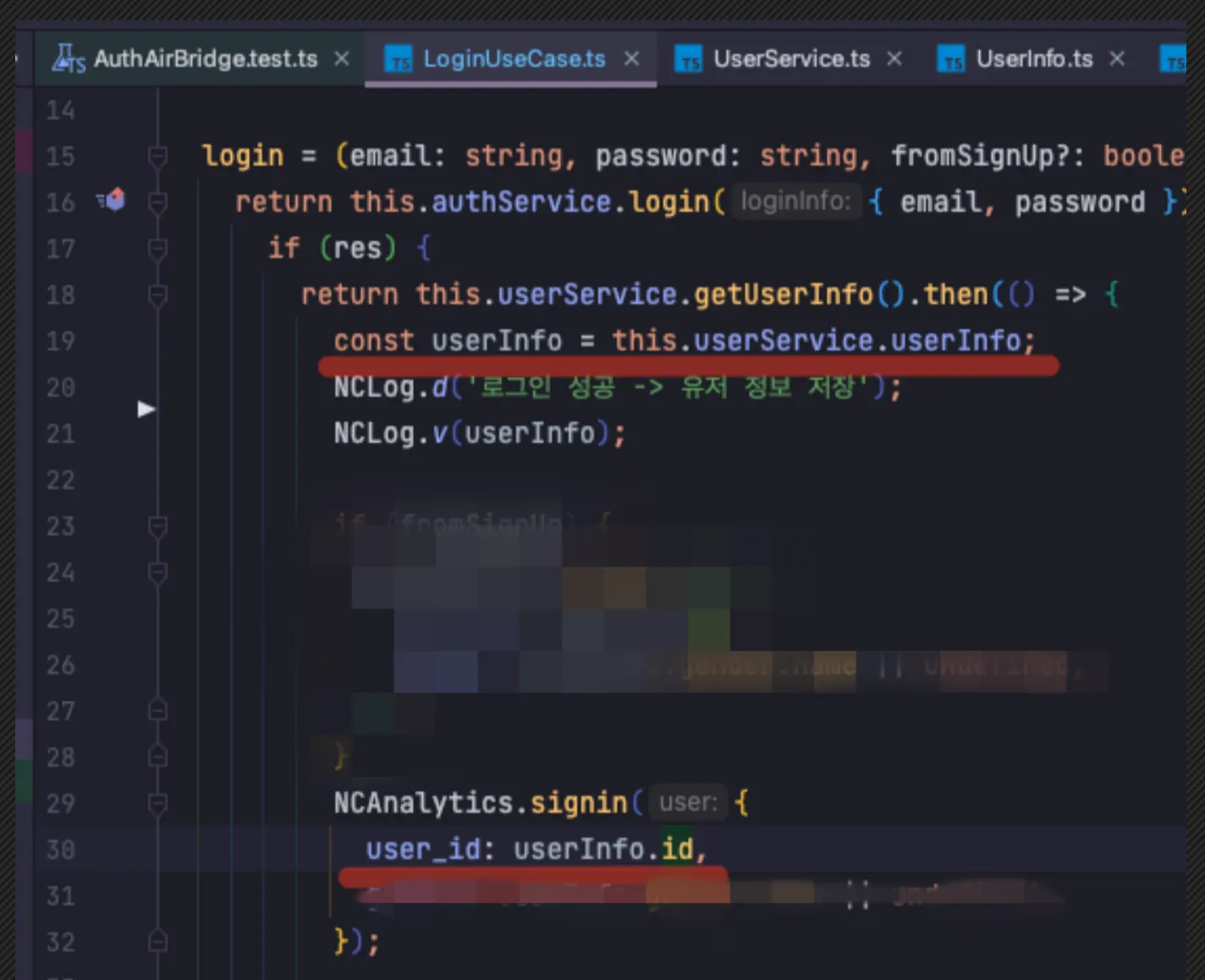Viewport: 1205px width, 980px height.
Task: Click line number 14 in the gutter
Action: pyautogui.click(x=60, y=110)
